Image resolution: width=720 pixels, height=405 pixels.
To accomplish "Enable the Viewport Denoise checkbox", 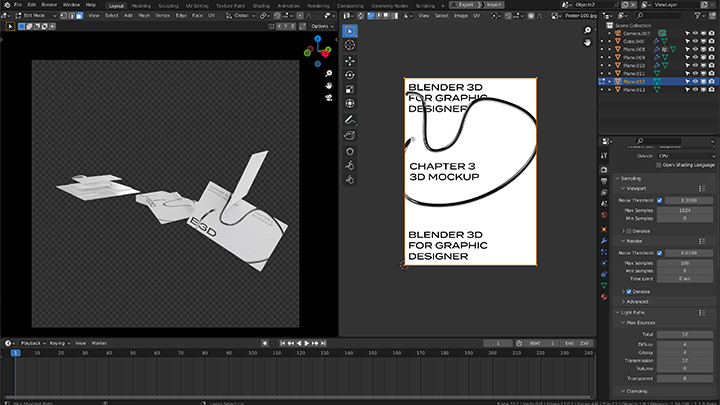I will click(x=629, y=231).
